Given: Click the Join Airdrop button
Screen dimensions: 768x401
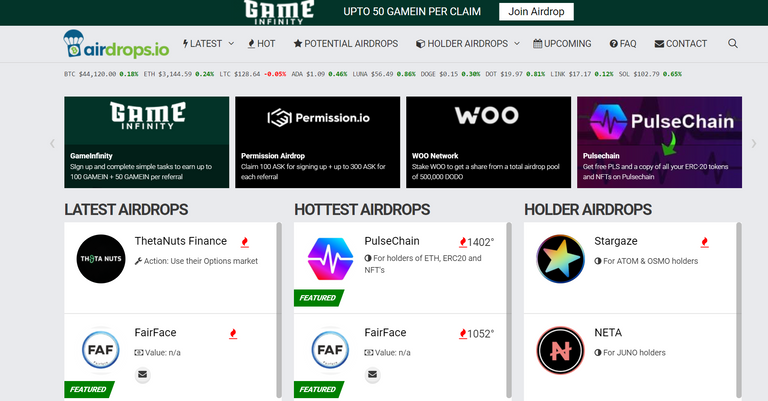Looking at the screenshot, I should pos(536,12).
